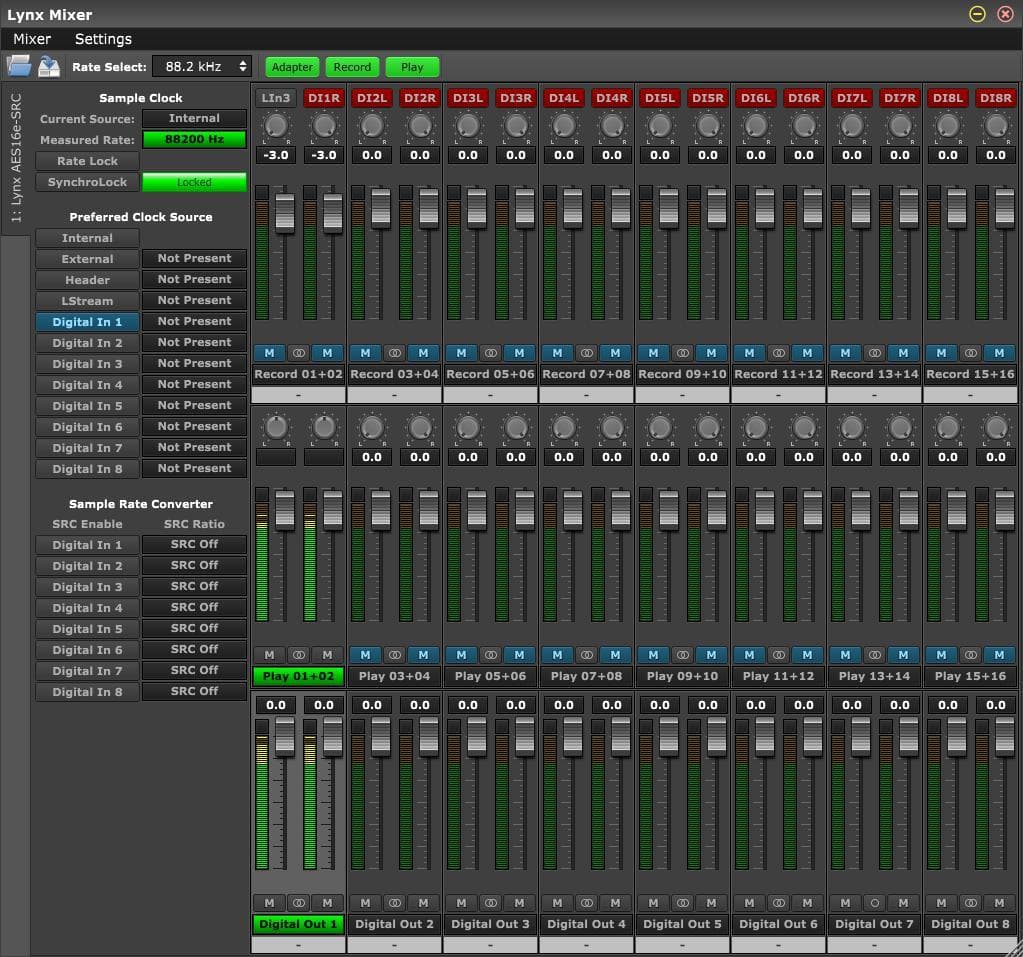This screenshot has height=957, width=1023.
Task: Select Digital In 5 as clock source
Action: pos(87,405)
